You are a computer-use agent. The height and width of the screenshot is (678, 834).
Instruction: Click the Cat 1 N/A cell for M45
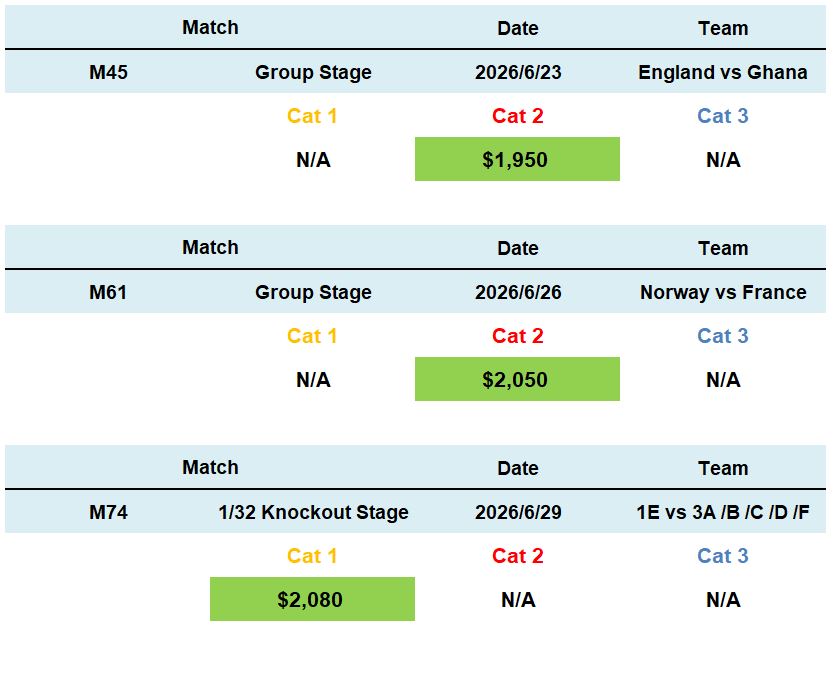click(x=313, y=160)
